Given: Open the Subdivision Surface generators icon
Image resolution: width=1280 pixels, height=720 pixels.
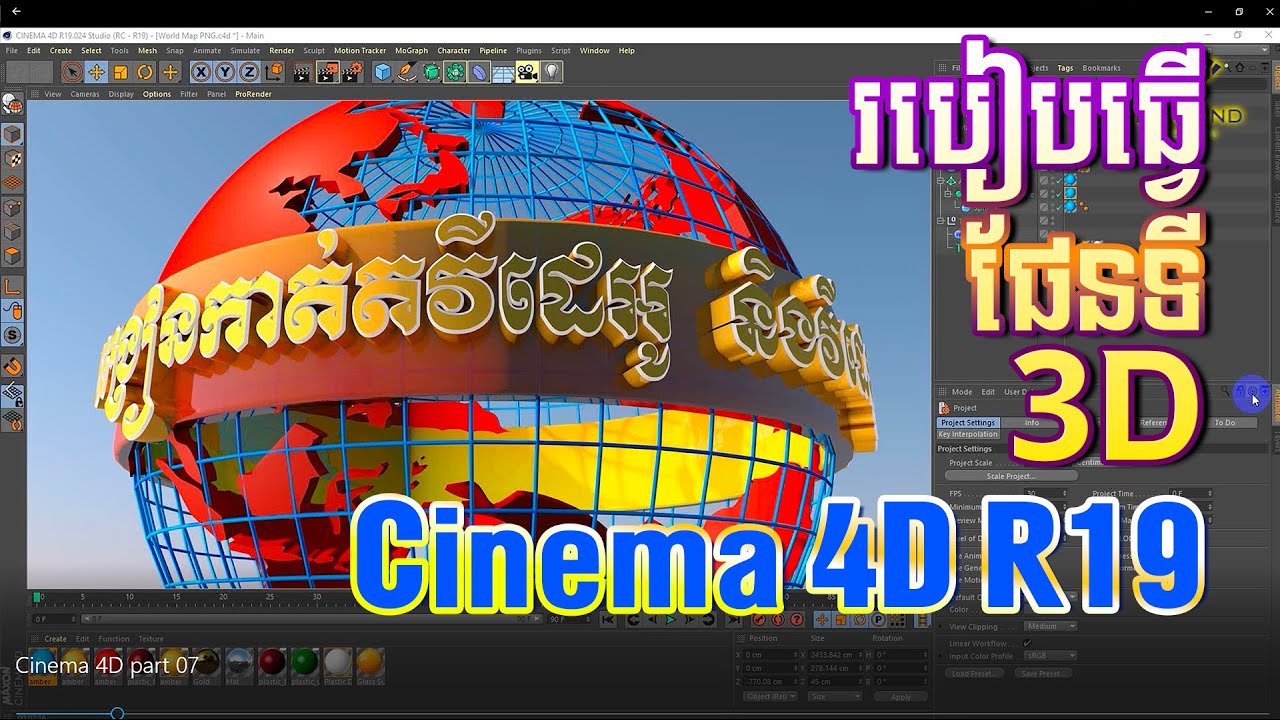Looking at the screenshot, I should click(x=431, y=72).
